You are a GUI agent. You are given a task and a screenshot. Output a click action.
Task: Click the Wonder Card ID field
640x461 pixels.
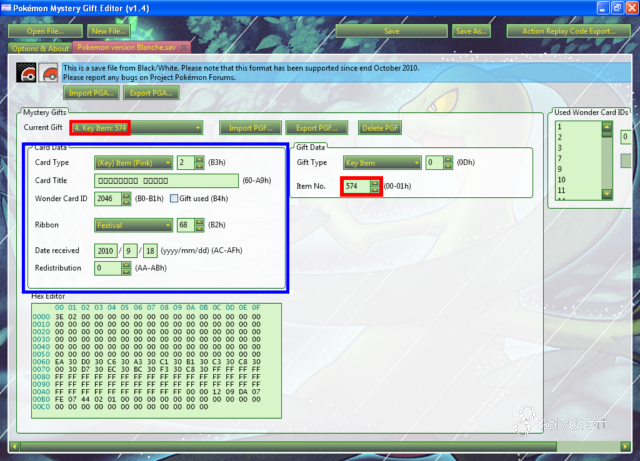coord(108,198)
